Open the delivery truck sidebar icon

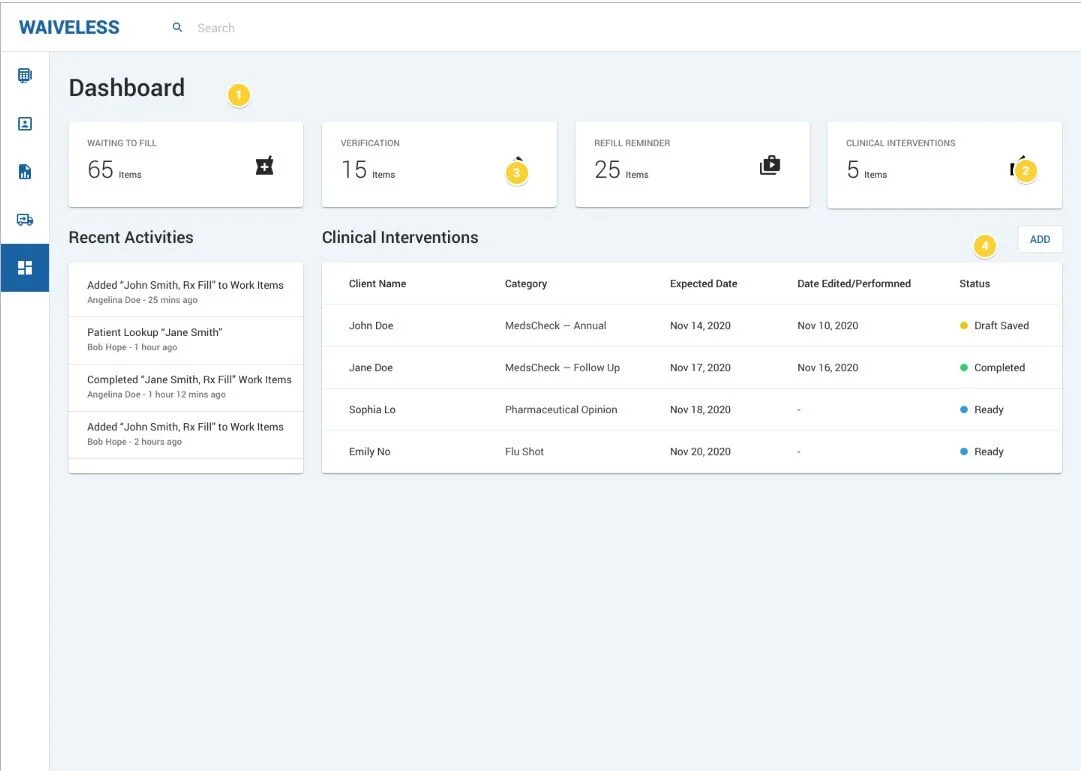pyautogui.click(x=25, y=220)
